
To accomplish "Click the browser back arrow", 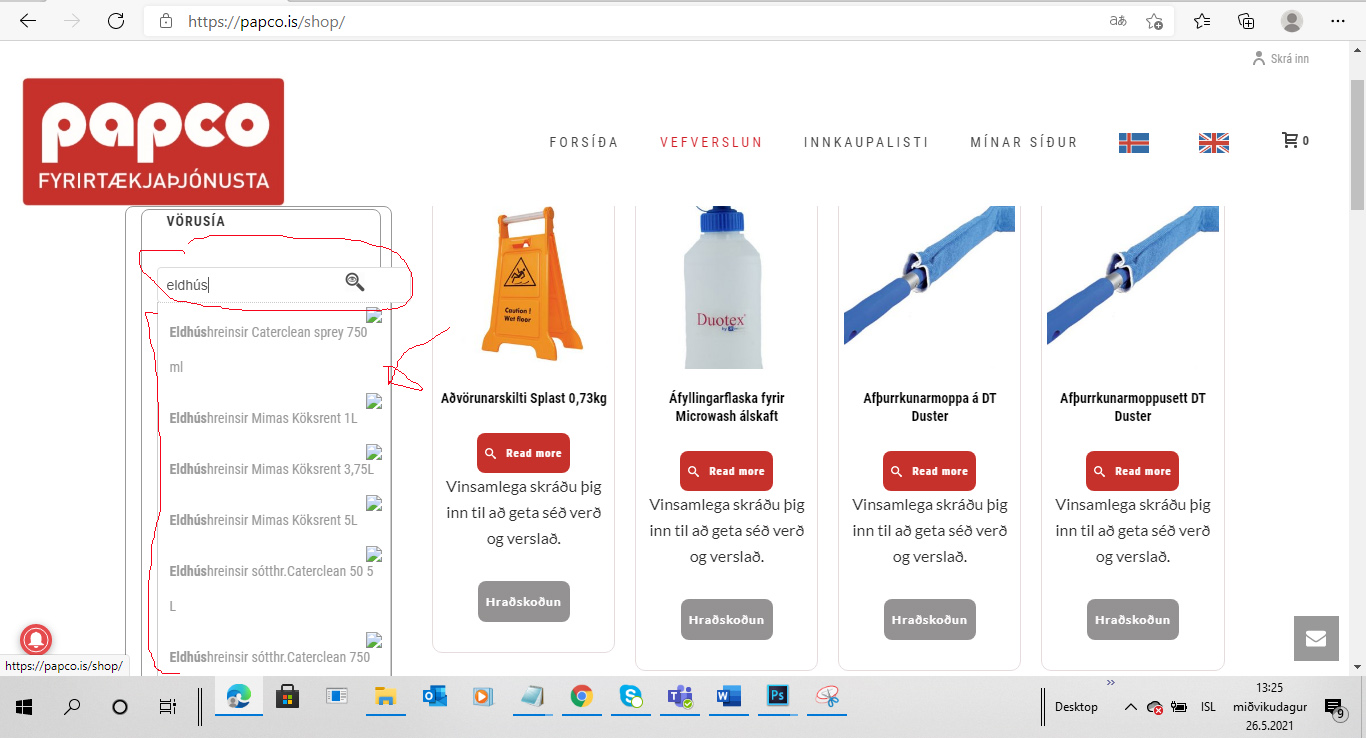I will point(28,21).
